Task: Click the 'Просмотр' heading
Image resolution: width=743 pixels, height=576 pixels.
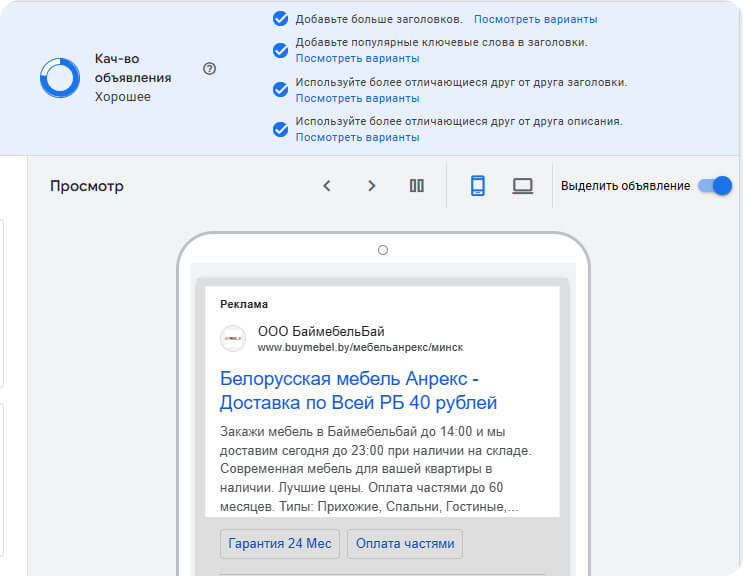Action: (87, 186)
